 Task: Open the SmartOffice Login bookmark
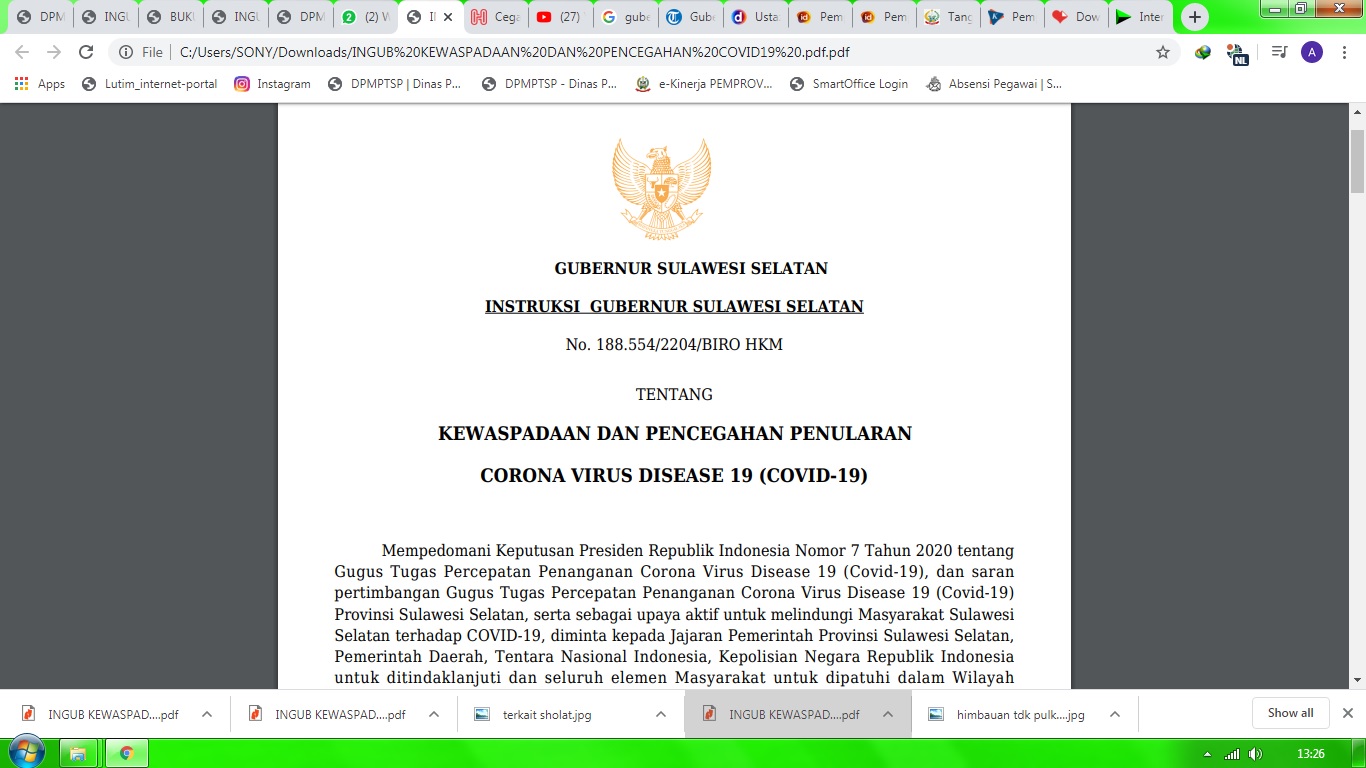[849, 84]
